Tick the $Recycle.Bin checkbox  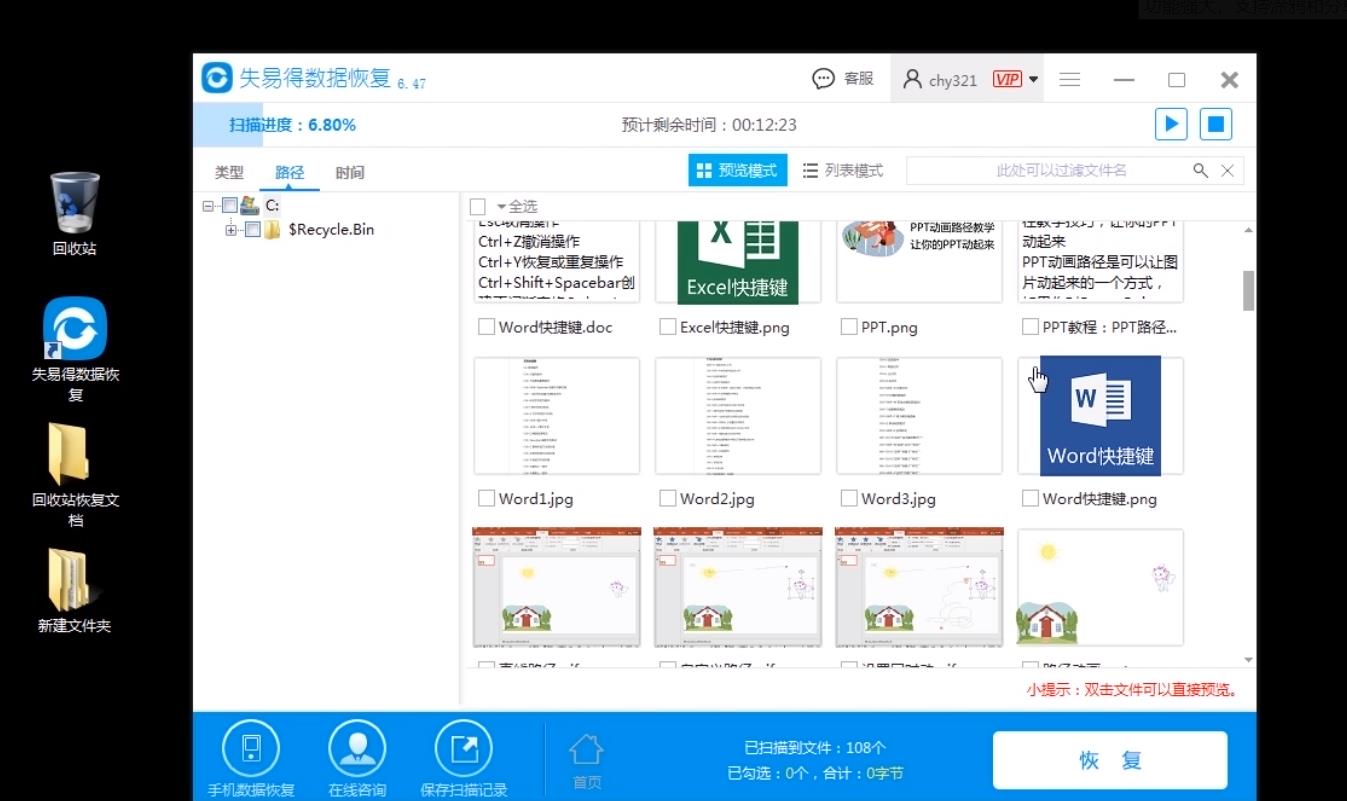[x=253, y=230]
